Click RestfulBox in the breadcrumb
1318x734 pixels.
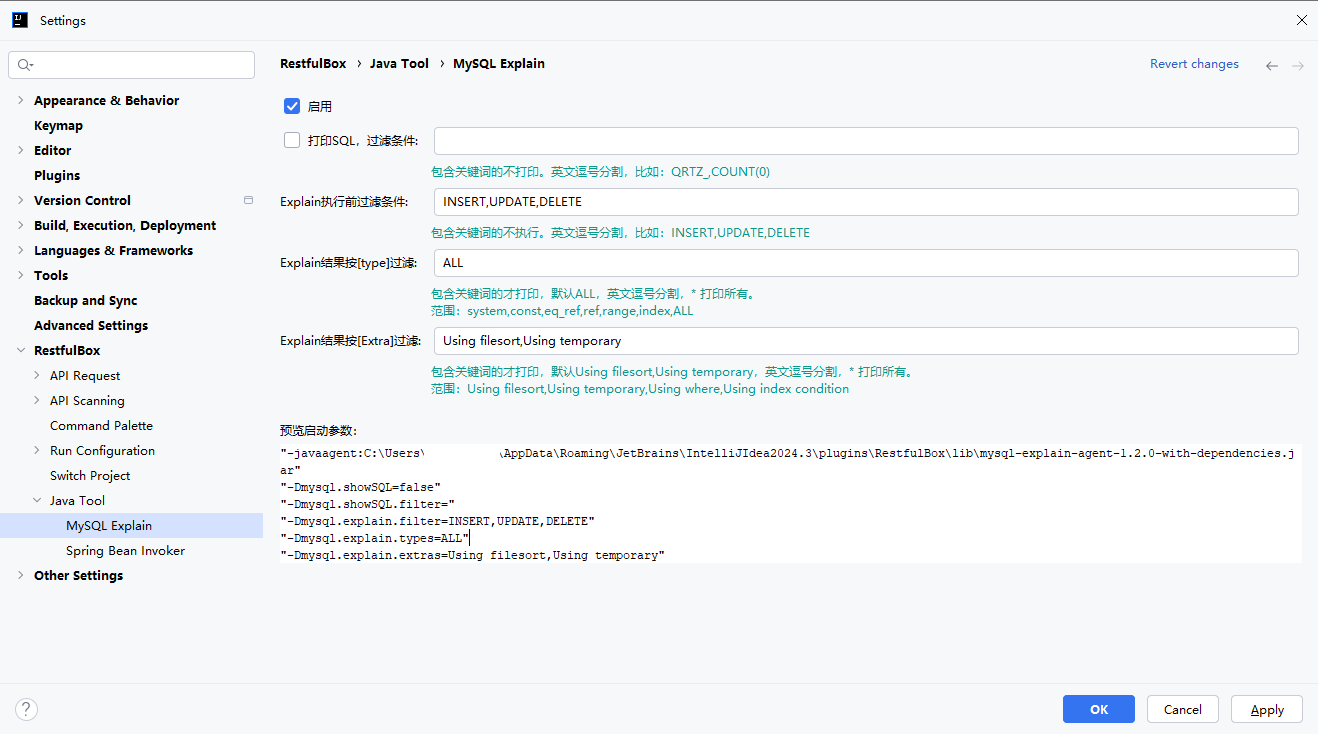(313, 63)
